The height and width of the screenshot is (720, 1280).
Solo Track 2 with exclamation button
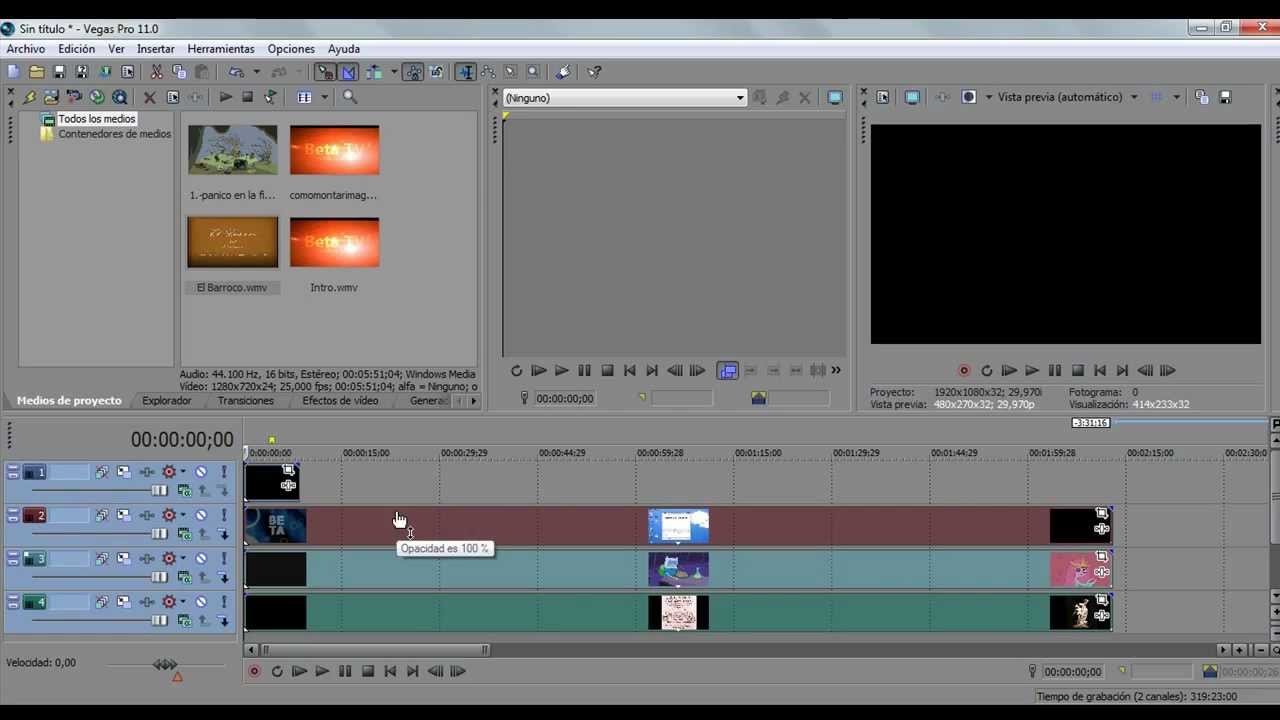tap(224, 515)
